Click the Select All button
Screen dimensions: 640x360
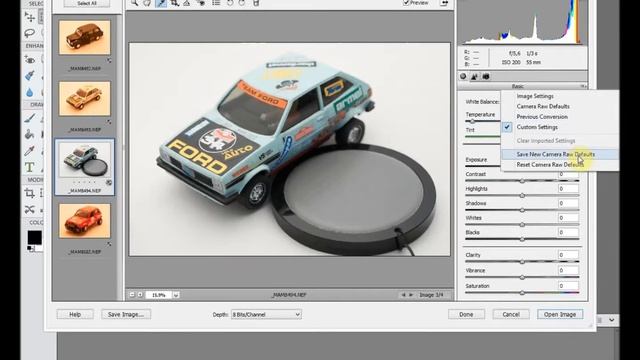[x=87, y=3]
